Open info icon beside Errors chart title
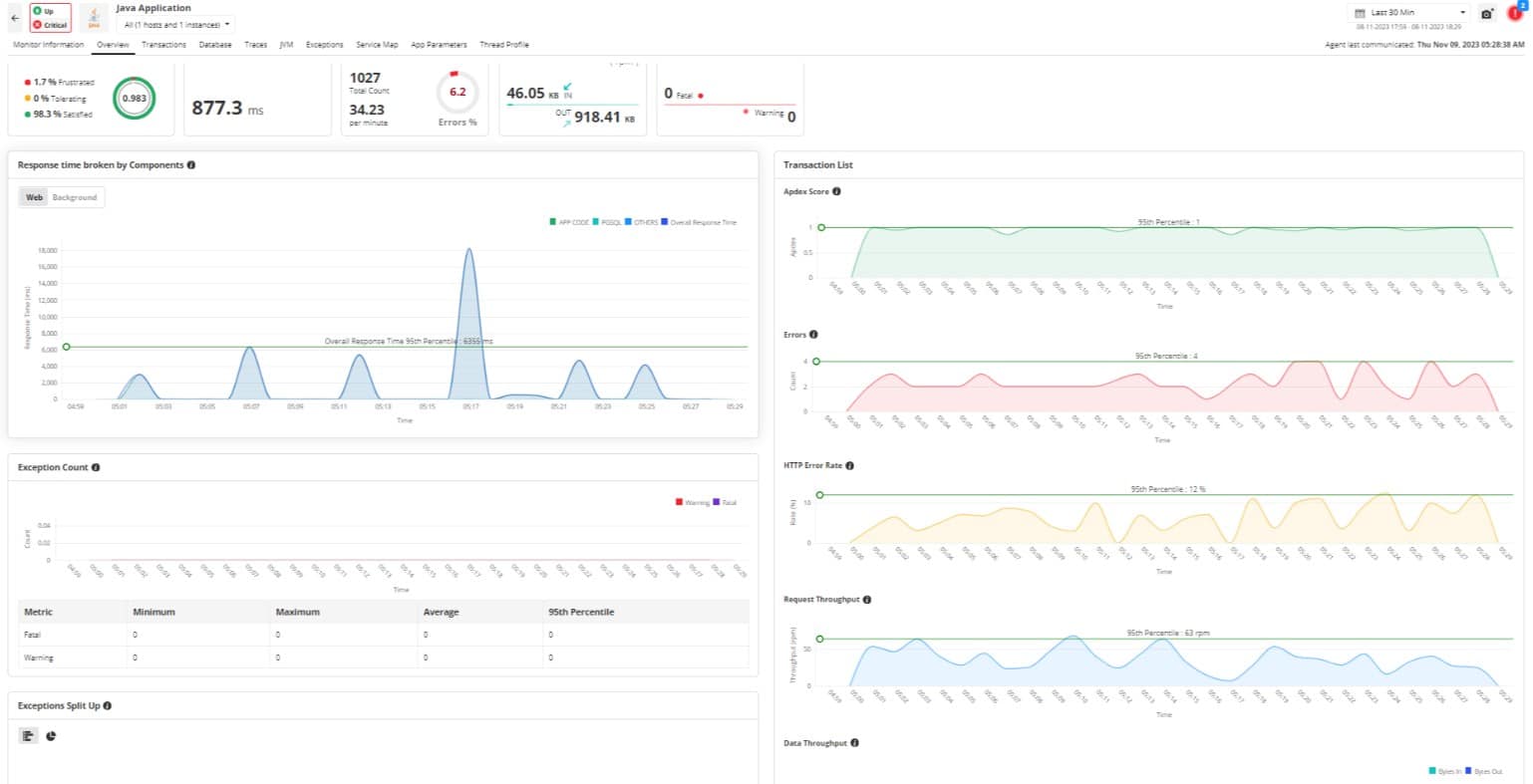This screenshot has height=784, width=1533. [813, 335]
